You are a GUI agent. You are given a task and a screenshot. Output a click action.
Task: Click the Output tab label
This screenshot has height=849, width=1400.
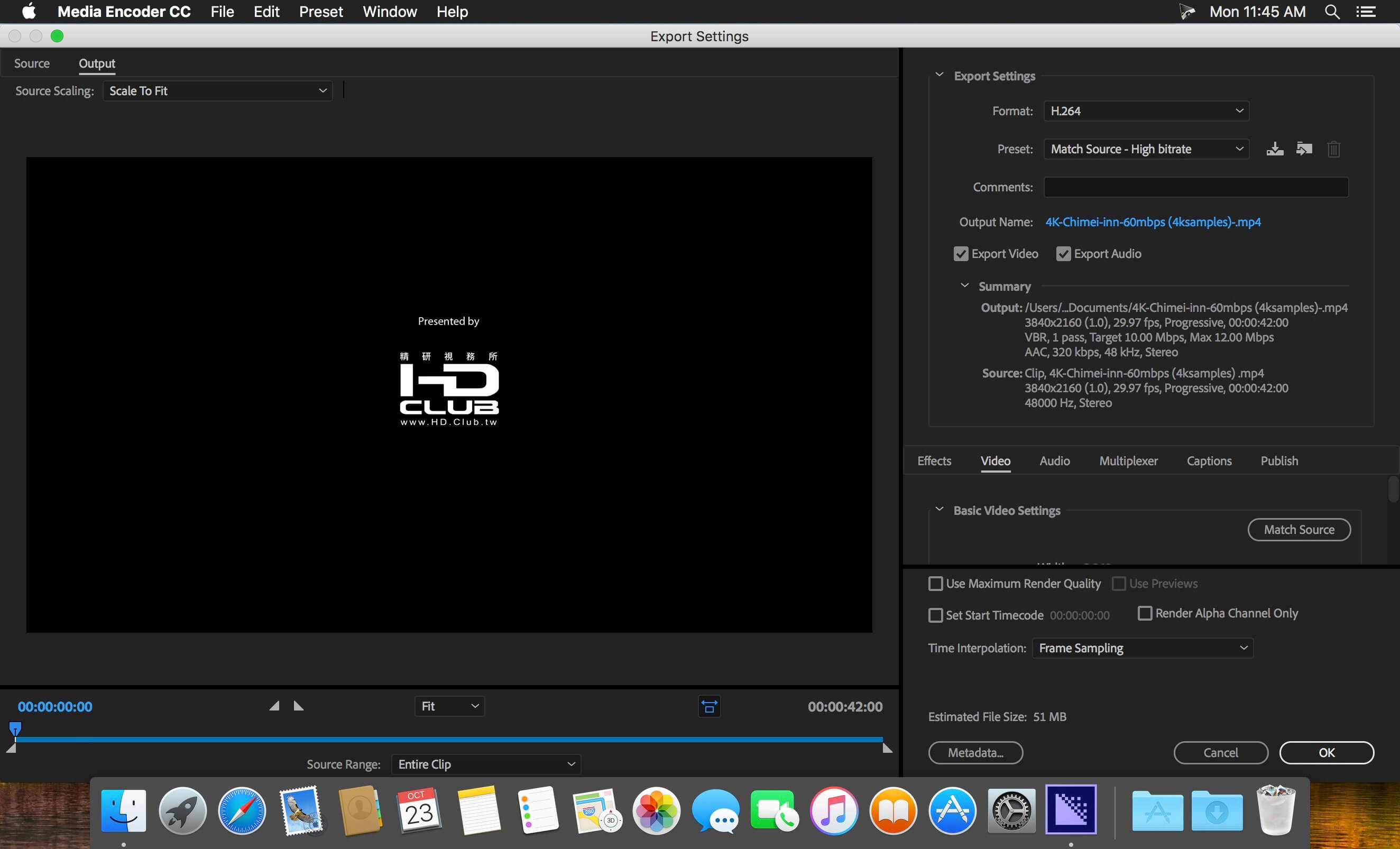pyautogui.click(x=97, y=62)
